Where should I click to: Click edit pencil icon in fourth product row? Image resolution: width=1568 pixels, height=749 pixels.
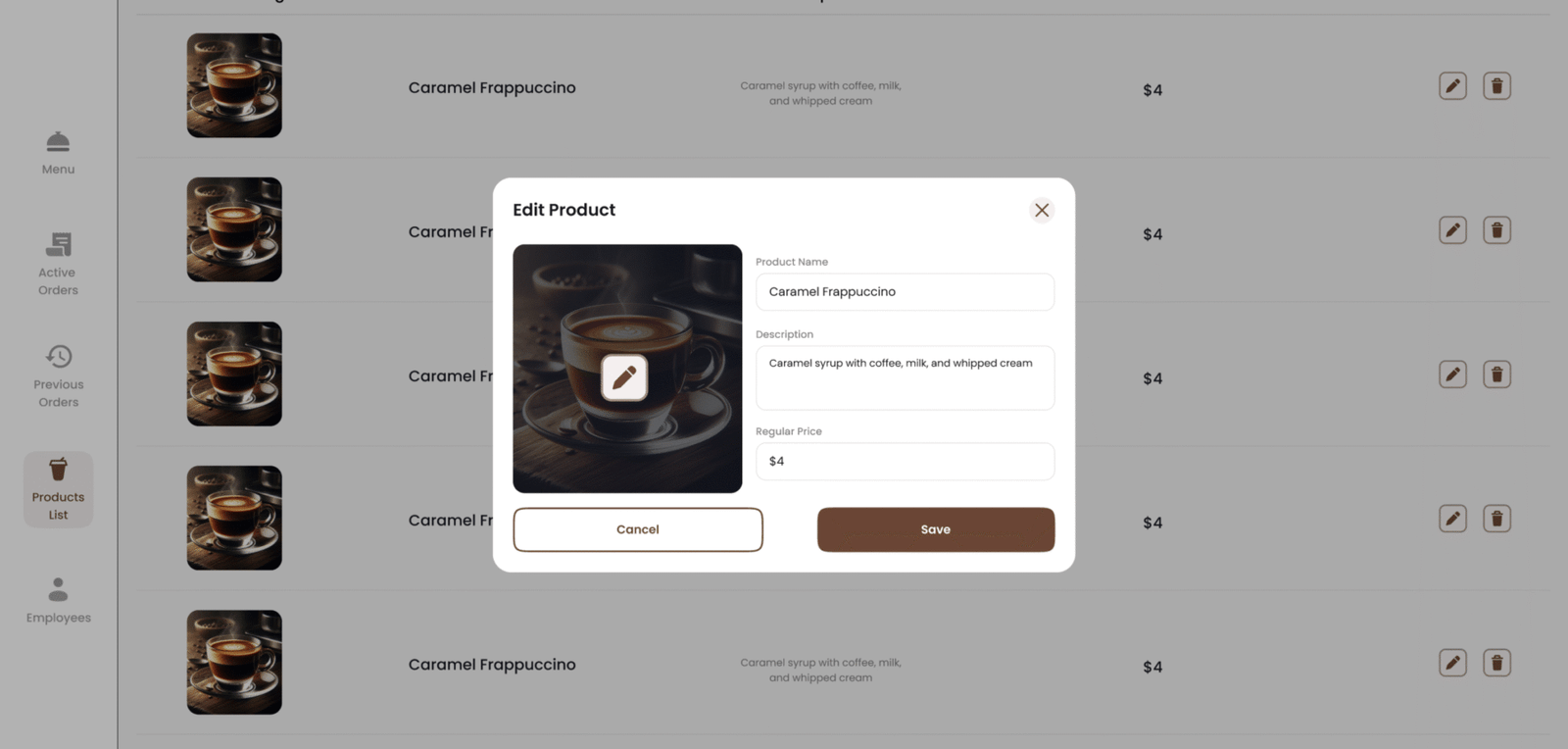pyautogui.click(x=1452, y=519)
